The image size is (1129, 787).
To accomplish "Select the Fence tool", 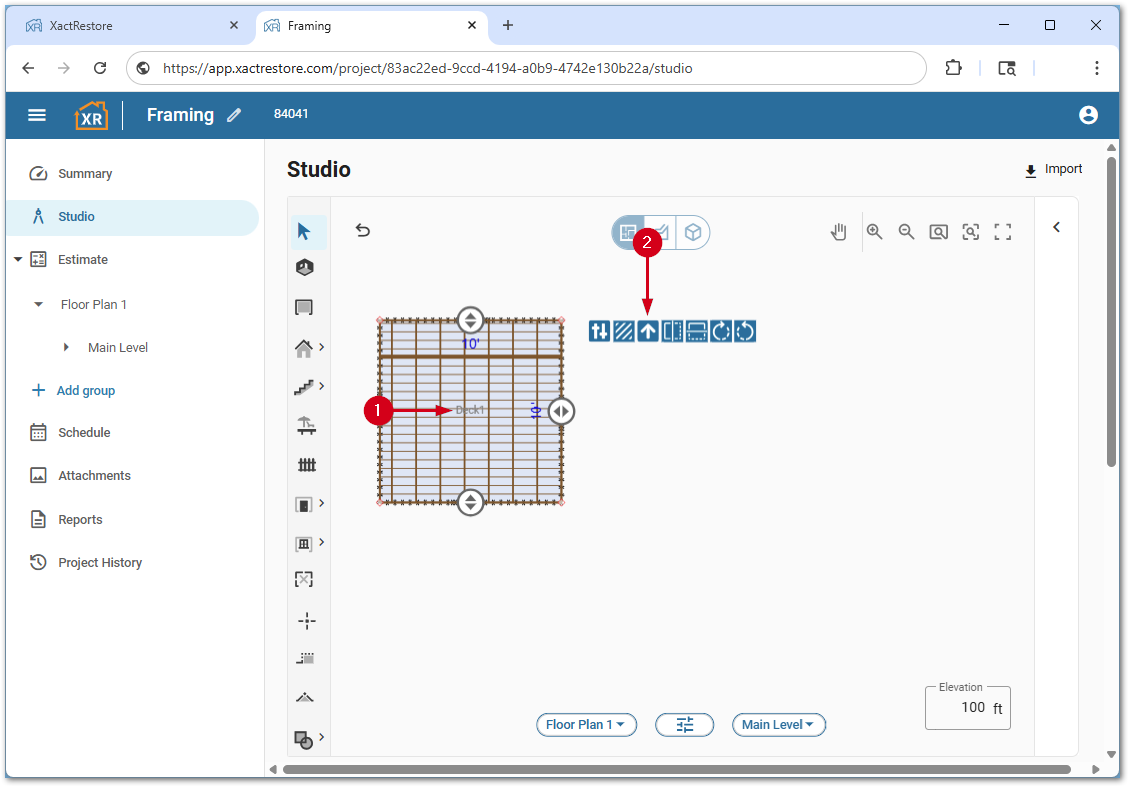I will click(x=307, y=463).
